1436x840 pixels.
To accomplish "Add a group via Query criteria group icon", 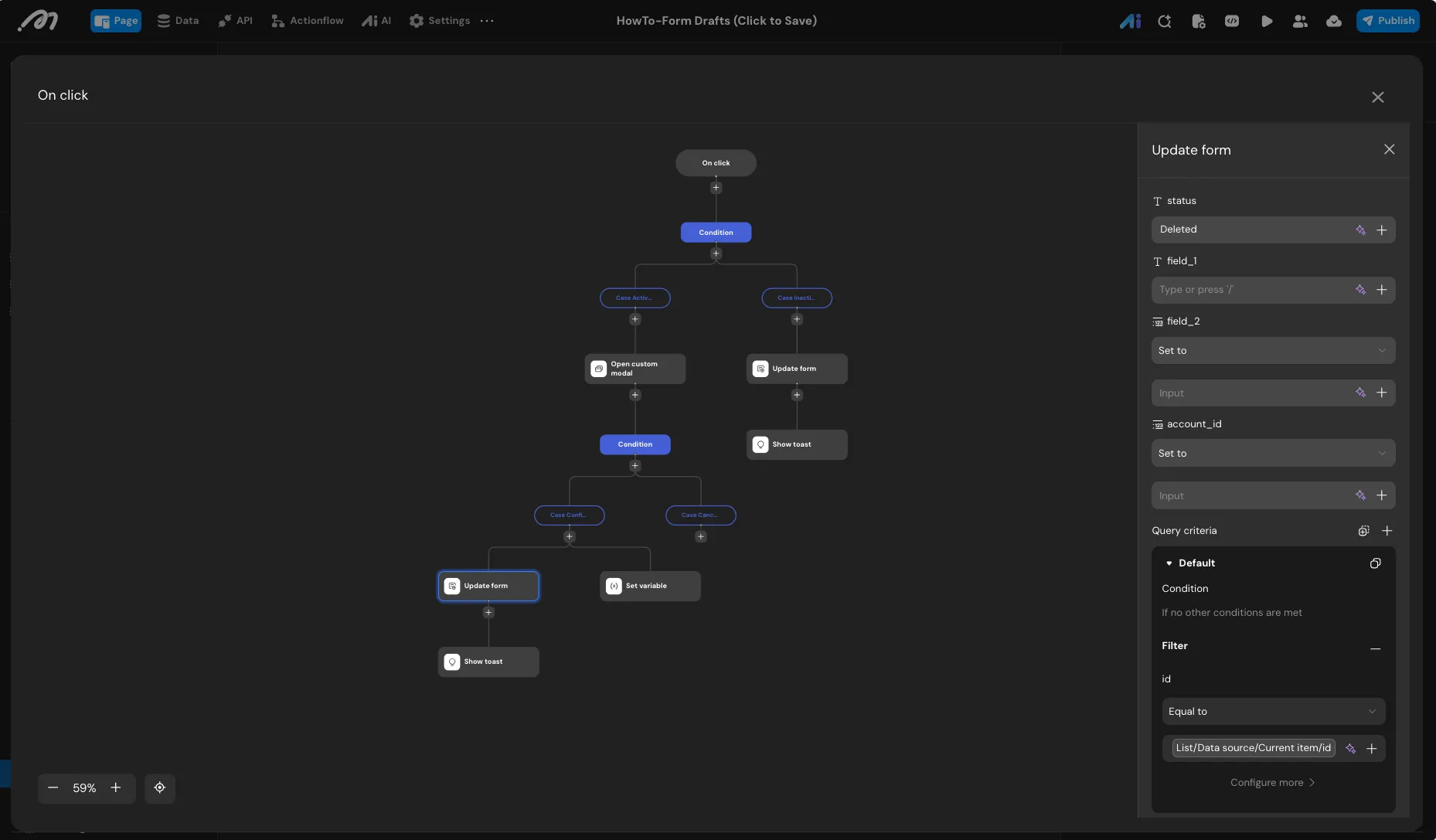I will click(1363, 531).
